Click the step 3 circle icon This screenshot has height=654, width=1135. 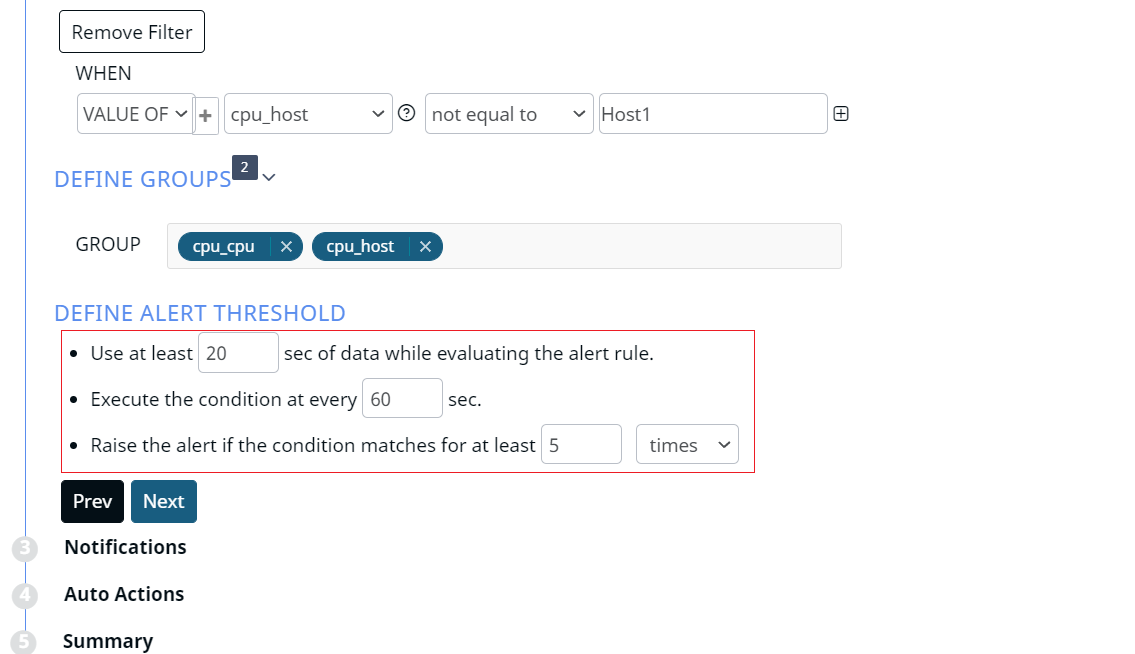pos(25,548)
